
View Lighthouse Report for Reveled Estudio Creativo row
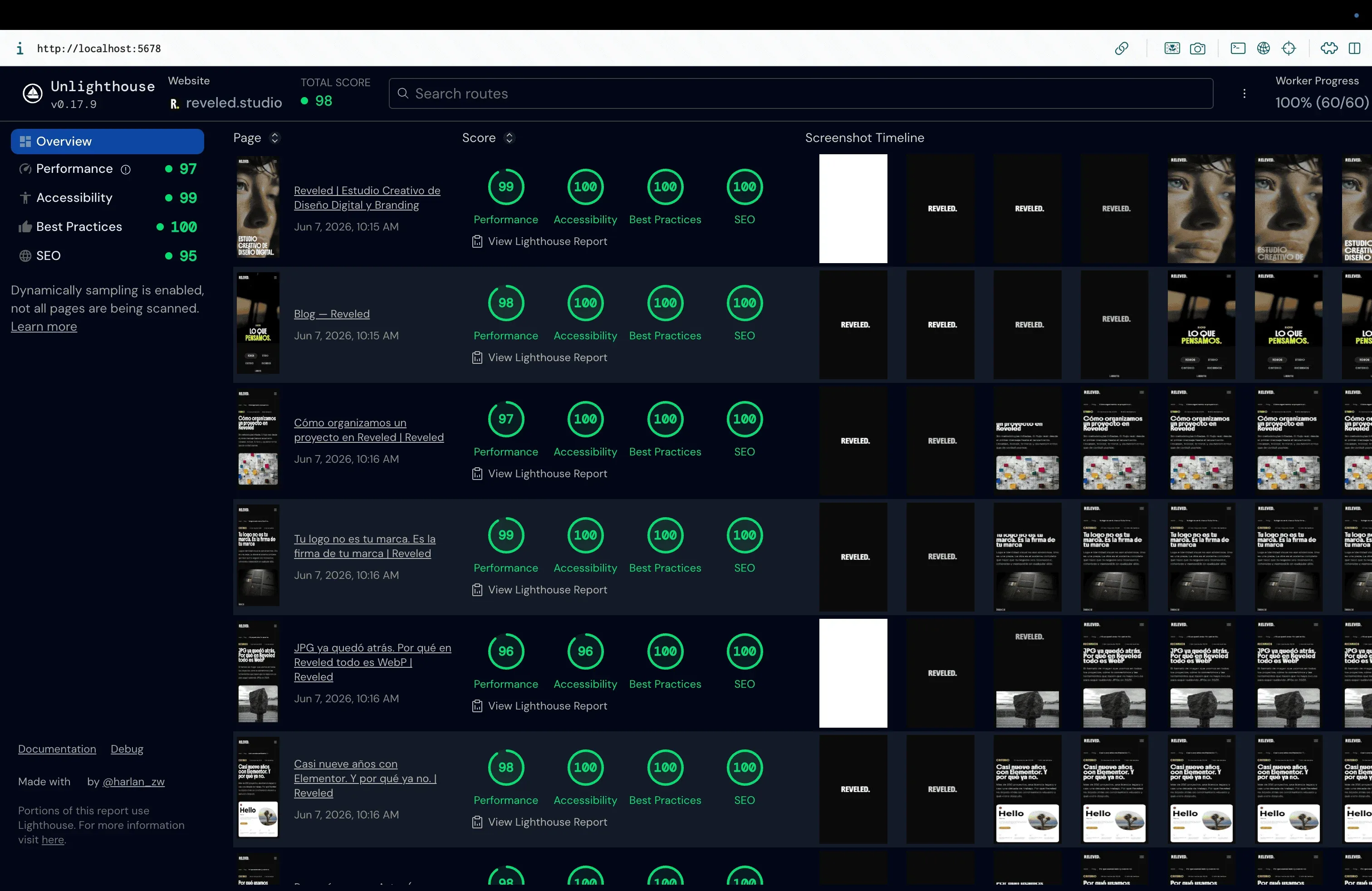click(539, 241)
